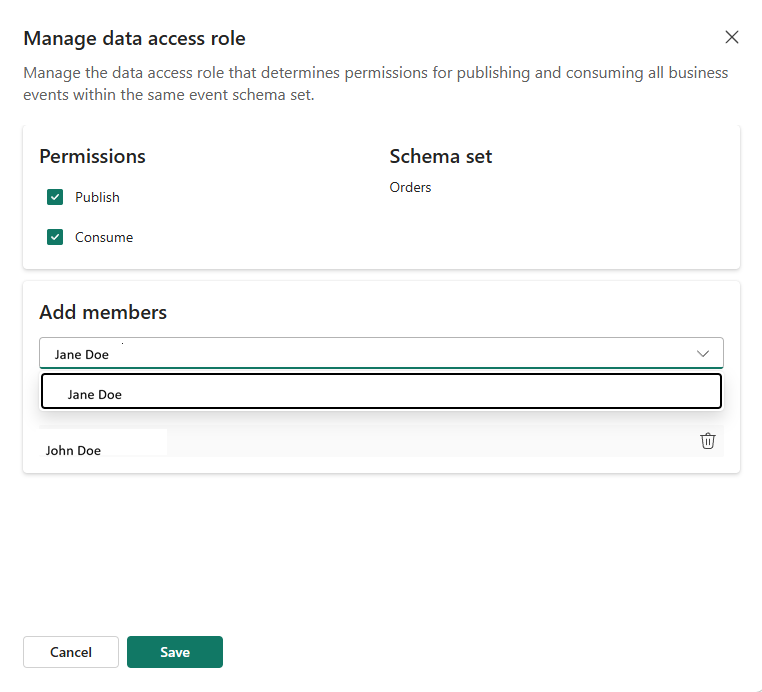Click the blank space right of John Doe

click(428, 441)
